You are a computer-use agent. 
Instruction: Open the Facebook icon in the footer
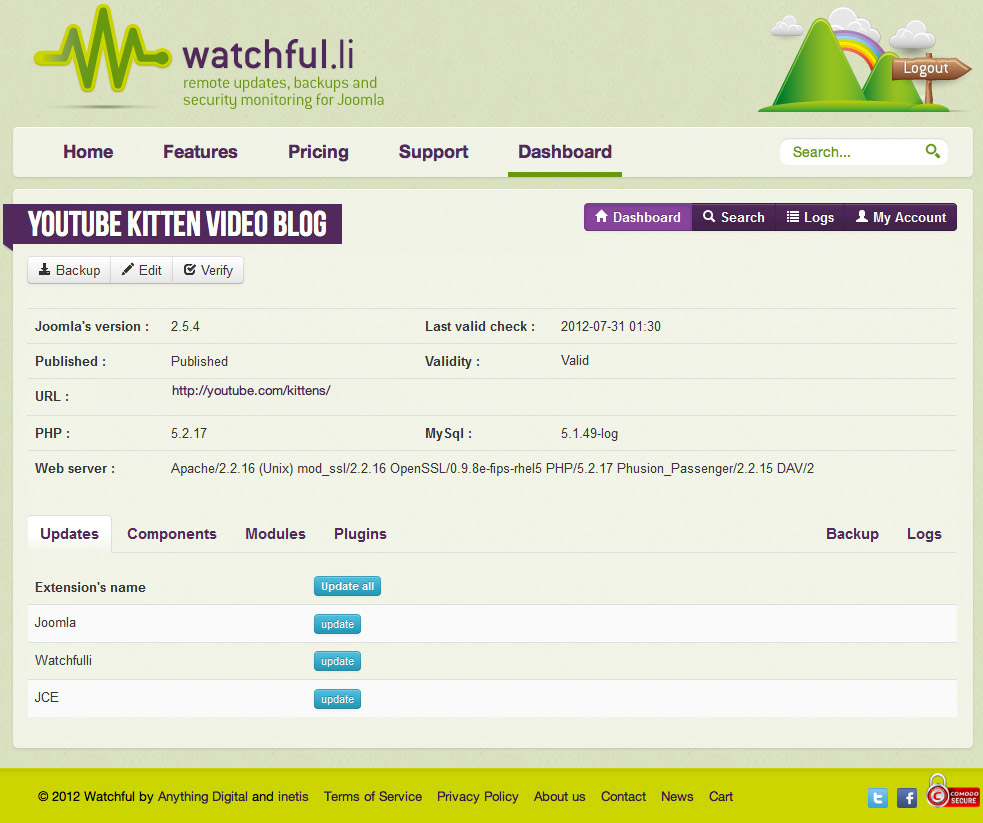pyautogui.click(x=907, y=797)
